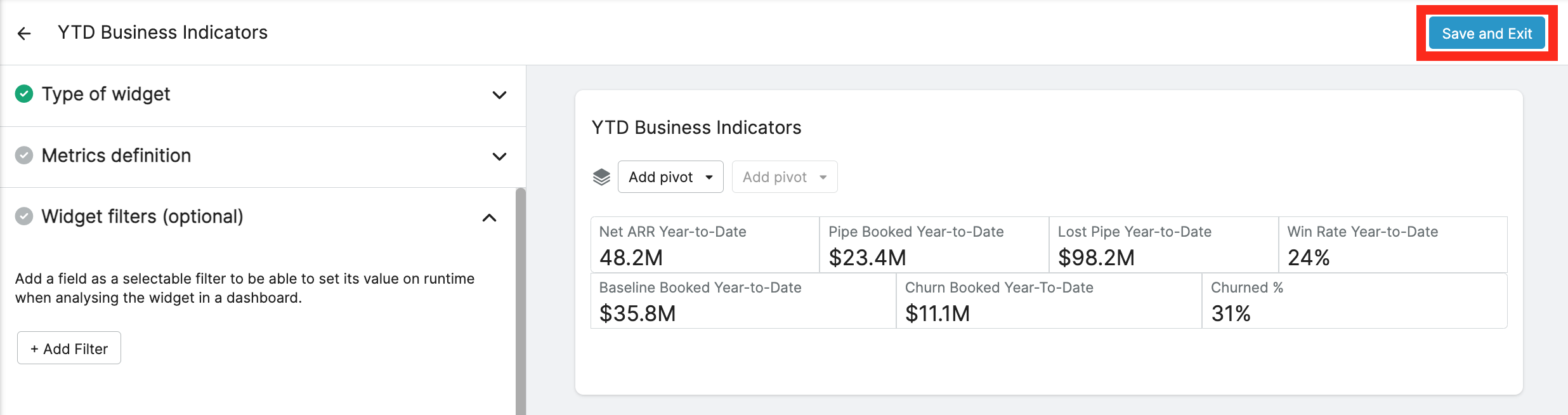The width and height of the screenshot is (1568, 415).
Task: Select the Metrics definition heading
Action: click(116, 155)
